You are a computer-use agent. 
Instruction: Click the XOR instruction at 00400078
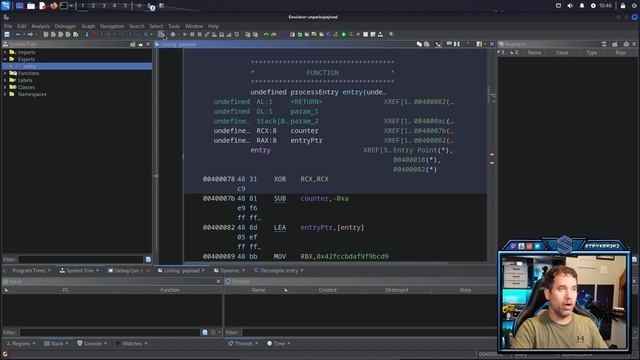280,179
